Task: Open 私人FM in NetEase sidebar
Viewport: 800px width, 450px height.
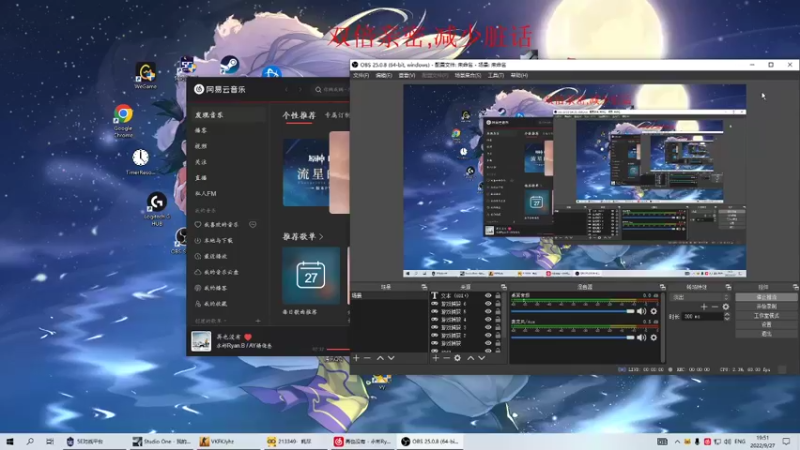Action: pyautogui.click(x=206, y=193)
